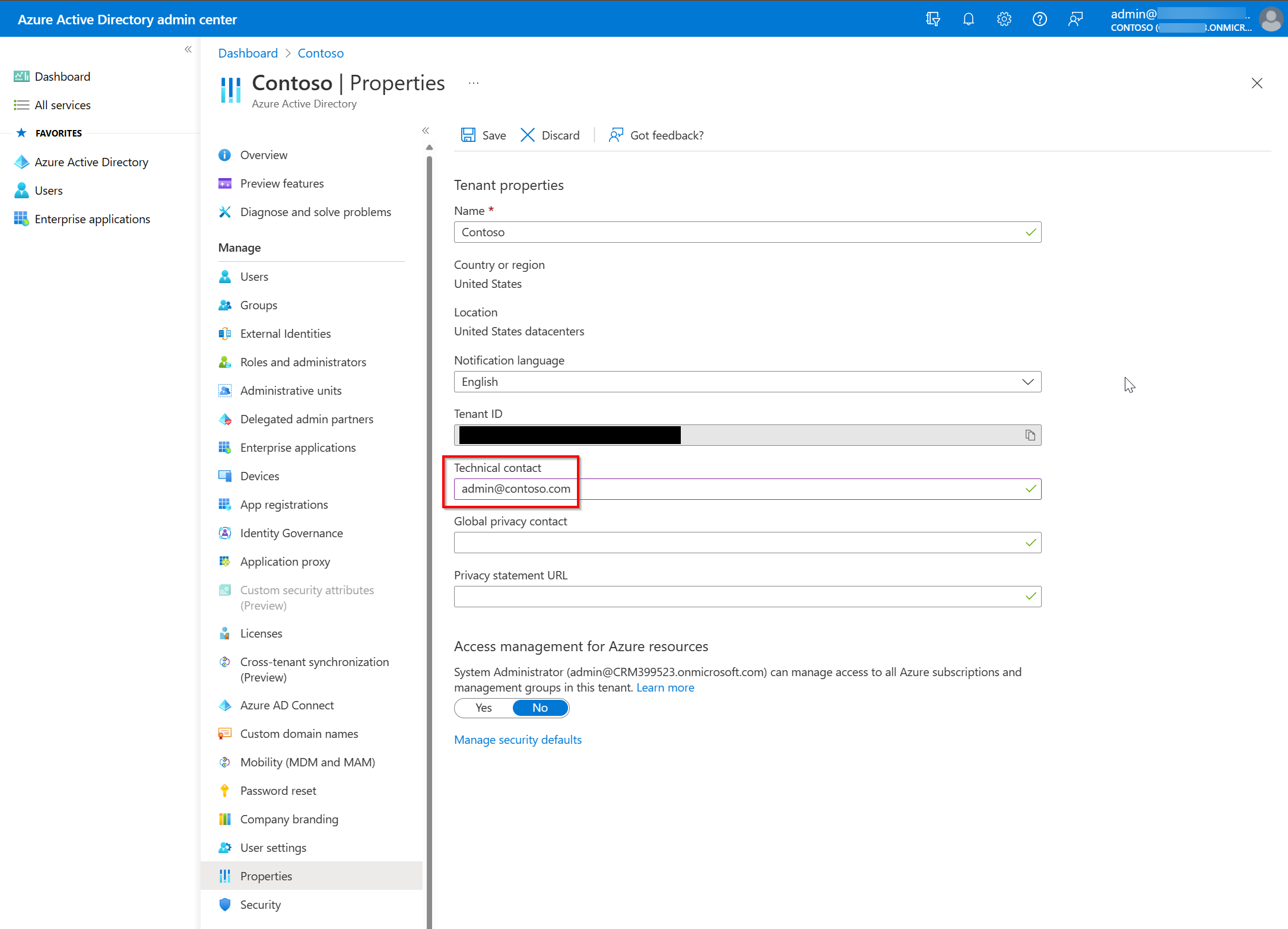
Task: Click the Discard icon button
Action: point(528,135)
